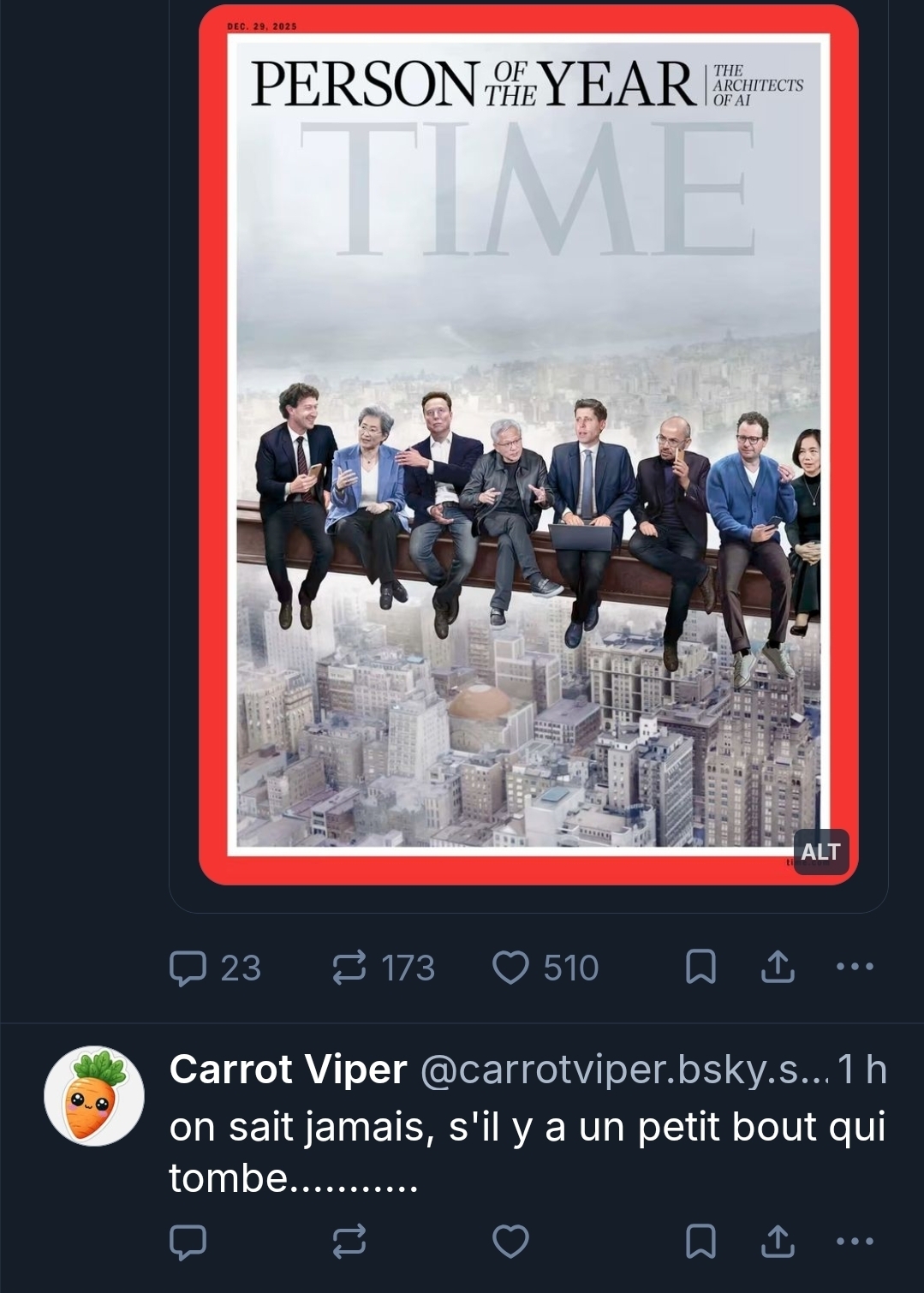This screenshot has width=924, height=1293.
Task: Open the repost menu on Carrot Viper's comment
Action: pos(349,1241)
